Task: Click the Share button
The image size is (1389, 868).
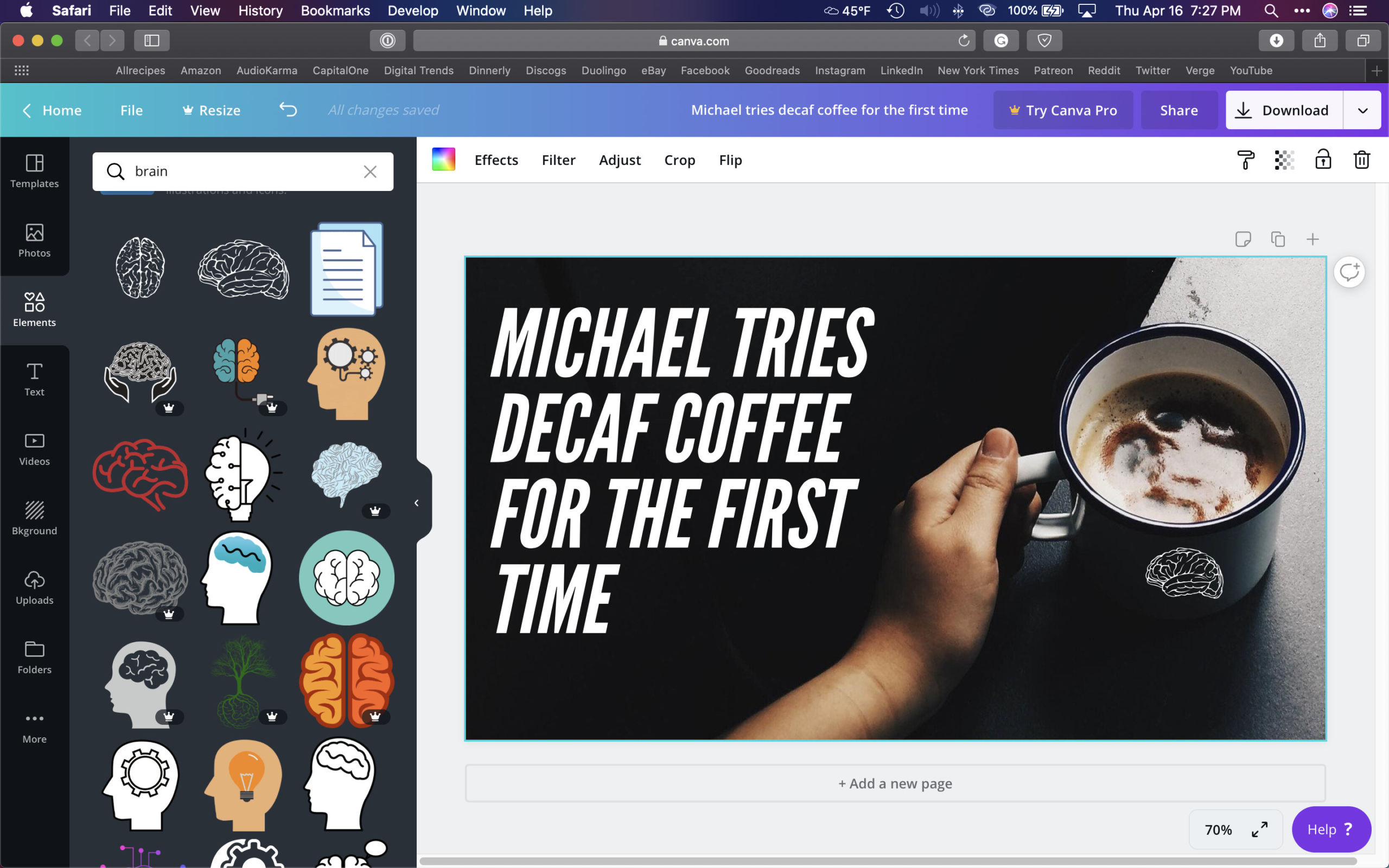Action: [x=1179, y=110]
